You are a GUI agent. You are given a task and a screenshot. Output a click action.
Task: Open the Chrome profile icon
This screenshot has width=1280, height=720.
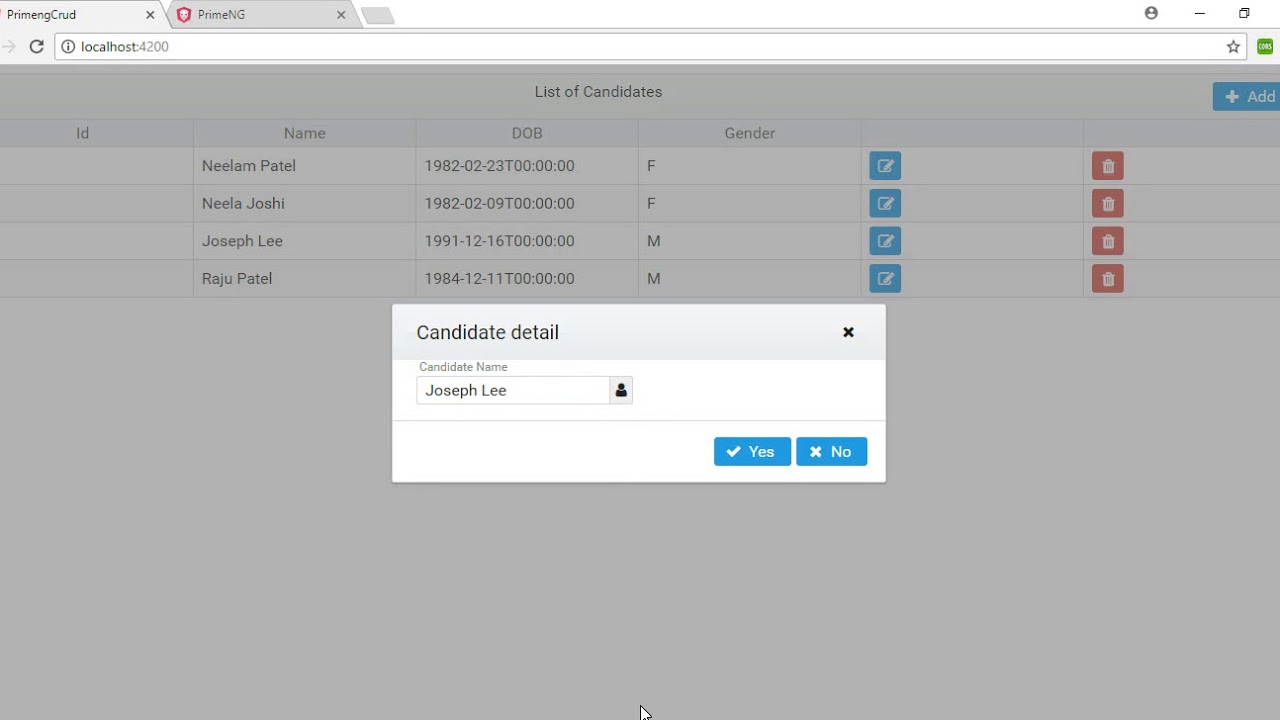point(1151,14)
